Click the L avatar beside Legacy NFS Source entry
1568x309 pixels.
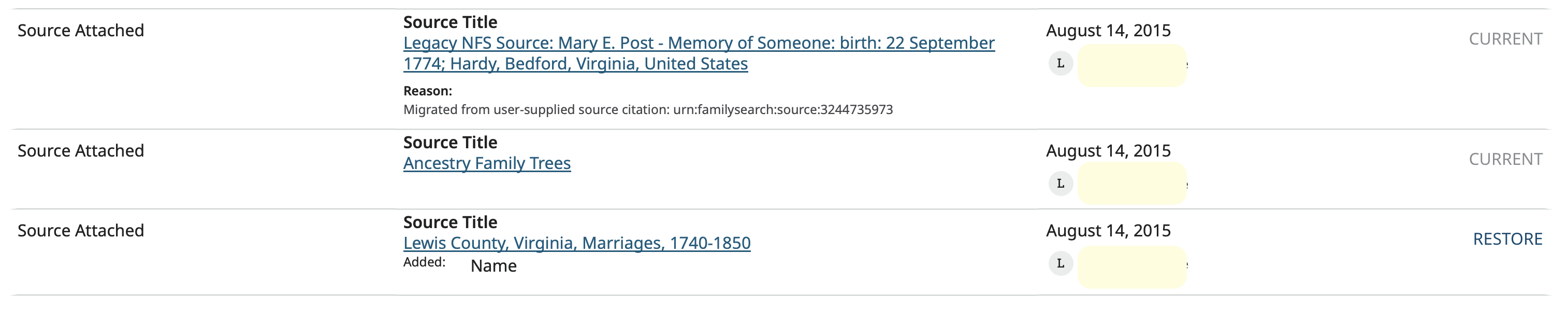point(1061,63)
